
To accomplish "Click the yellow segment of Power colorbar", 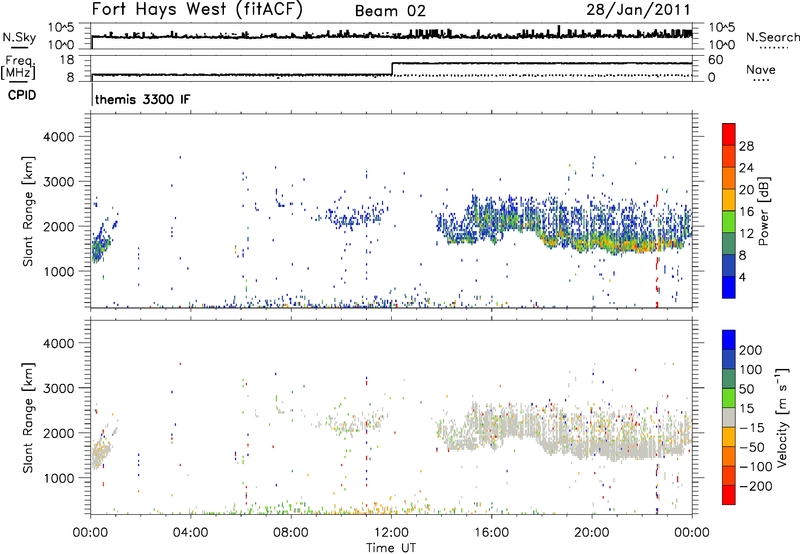I will pyautogui.click(x=729, y=199).
